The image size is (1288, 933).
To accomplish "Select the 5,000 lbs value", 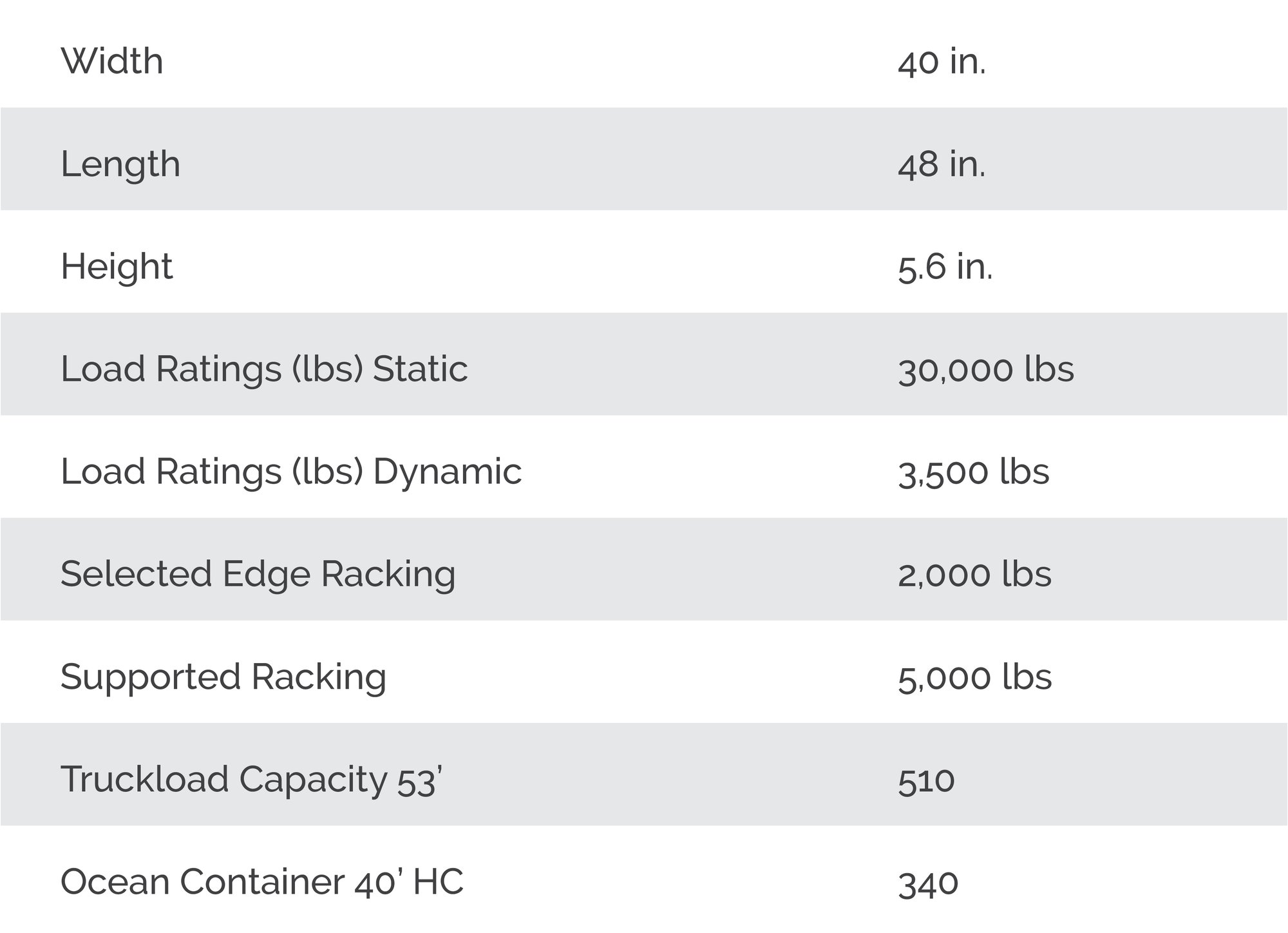I will click(974, 678).
